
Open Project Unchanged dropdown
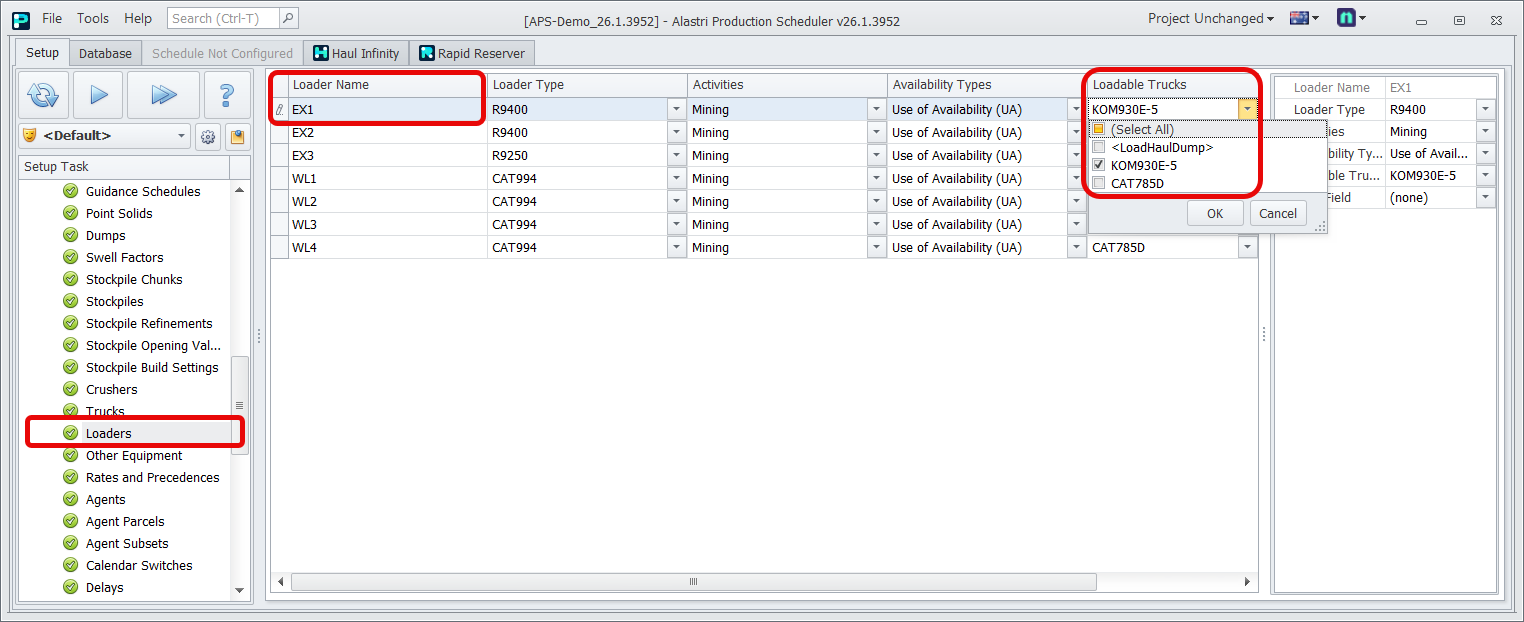(x=1211, y=18)
